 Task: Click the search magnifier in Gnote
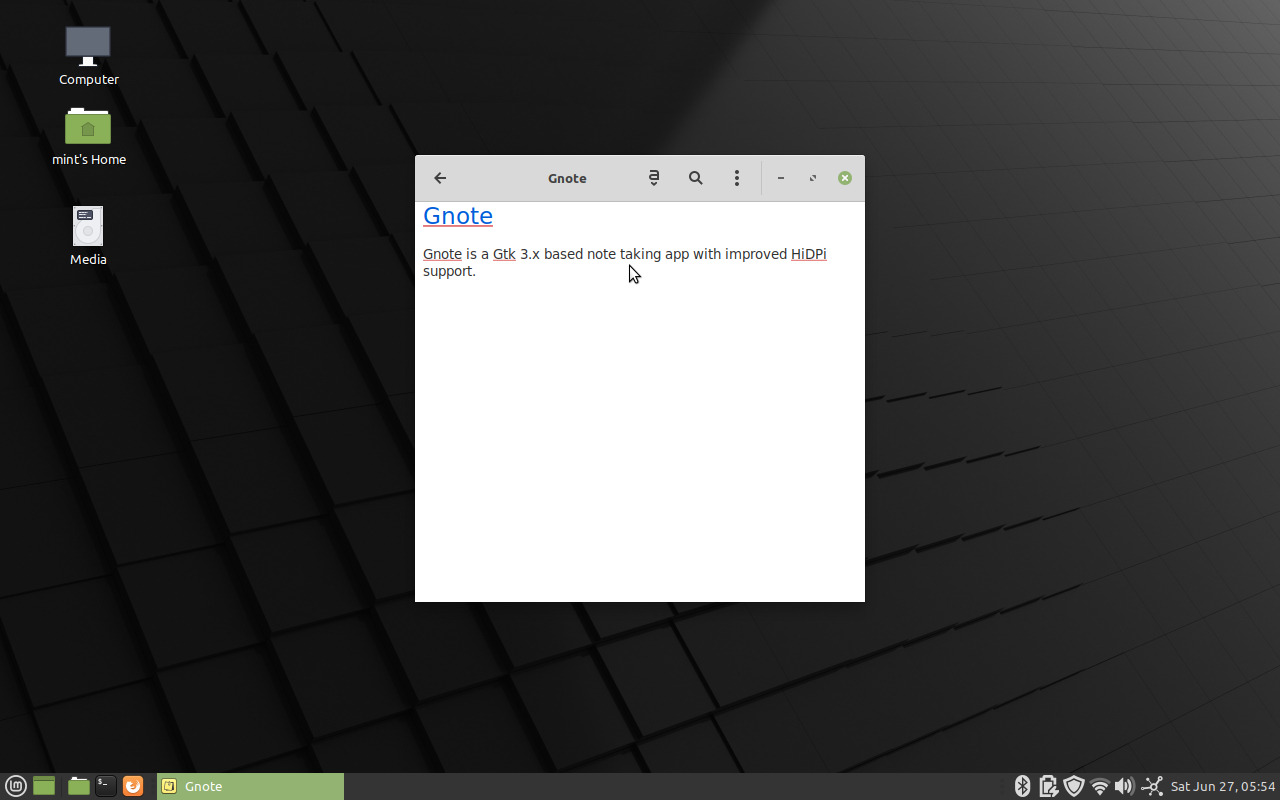click(696, 178)
